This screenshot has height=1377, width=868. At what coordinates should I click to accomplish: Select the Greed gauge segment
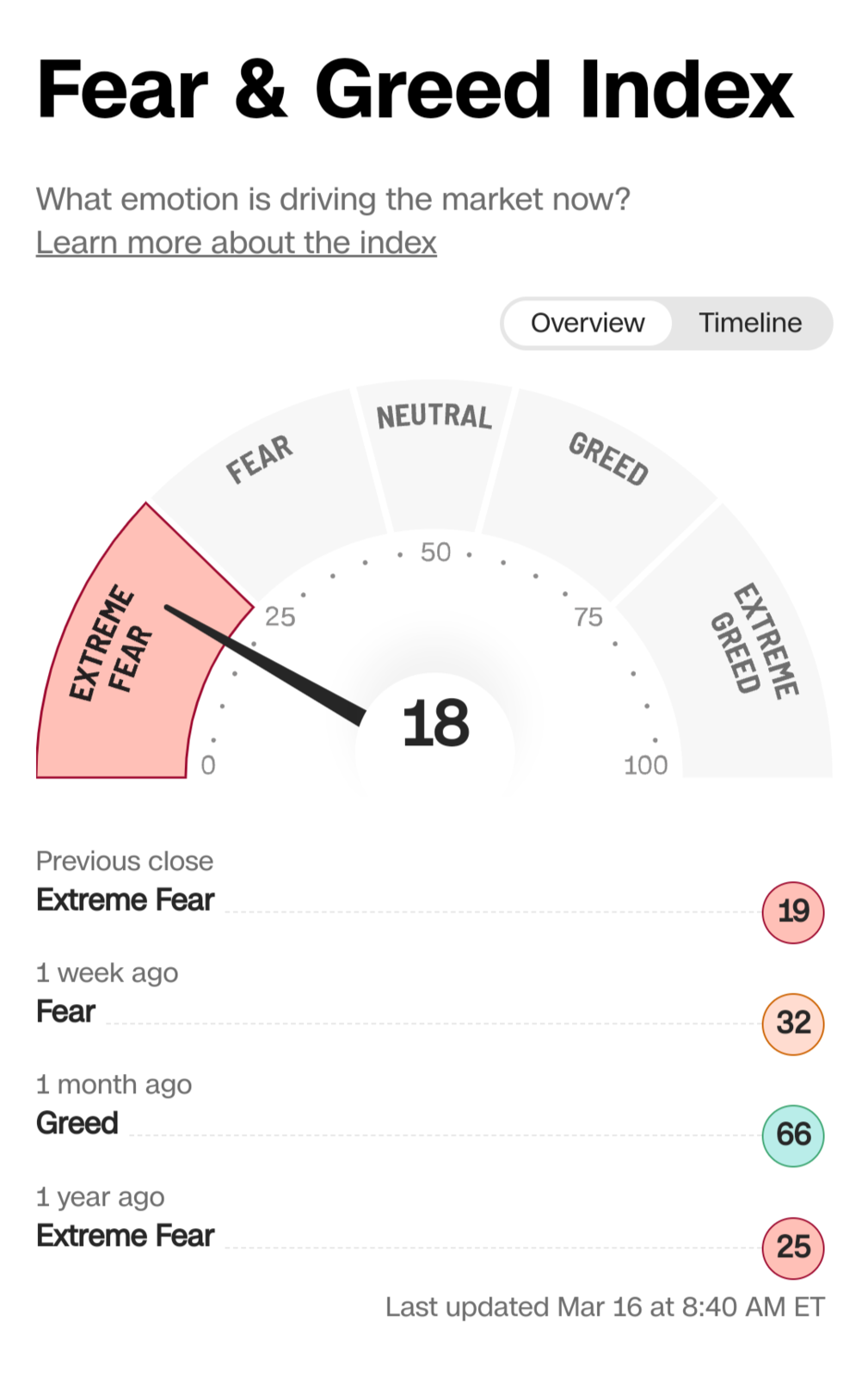click(602, 482)
